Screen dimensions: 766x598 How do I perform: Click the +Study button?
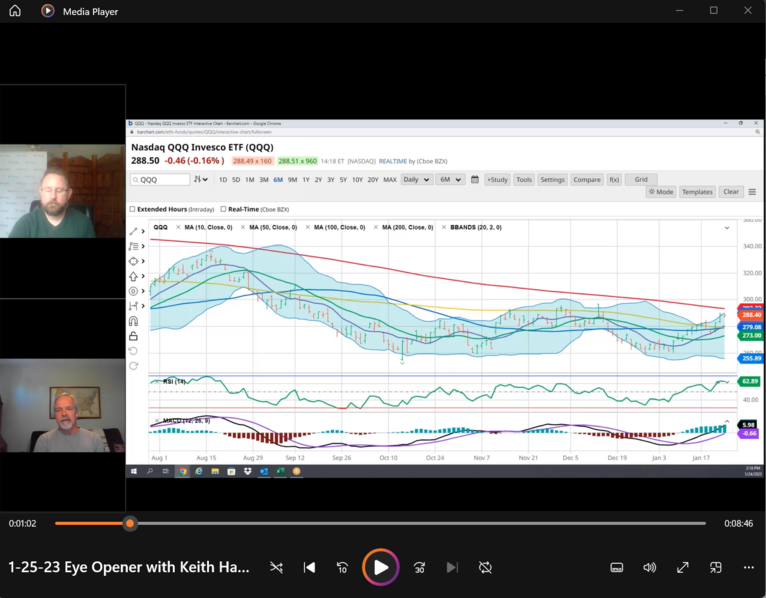[497, 179]
